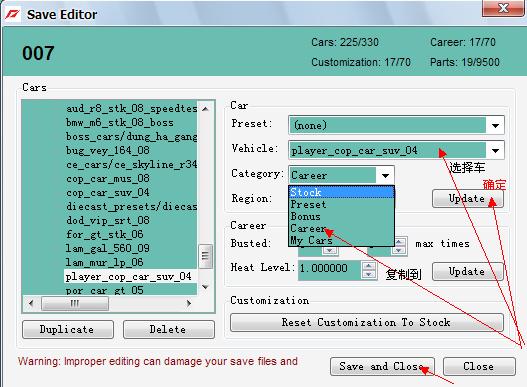Expand the Category combo box arrow
Screen dimensions: 527x387
point(385,175)
